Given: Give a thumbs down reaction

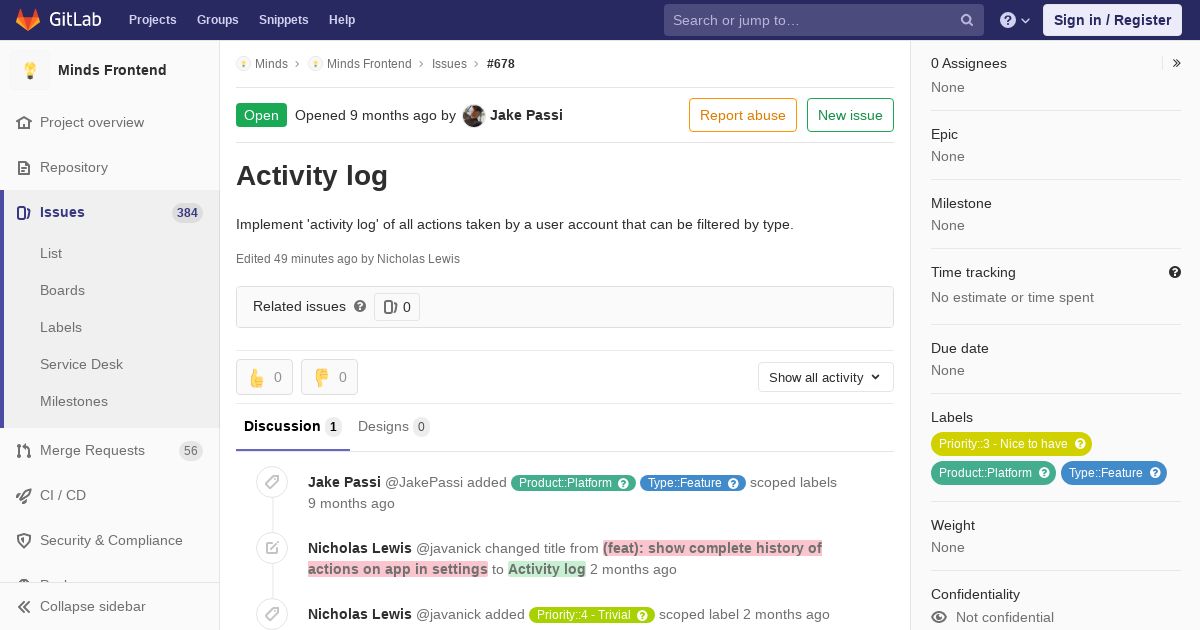Looking at the screenshot, I should pyautogui.click(x=329, y=377).
